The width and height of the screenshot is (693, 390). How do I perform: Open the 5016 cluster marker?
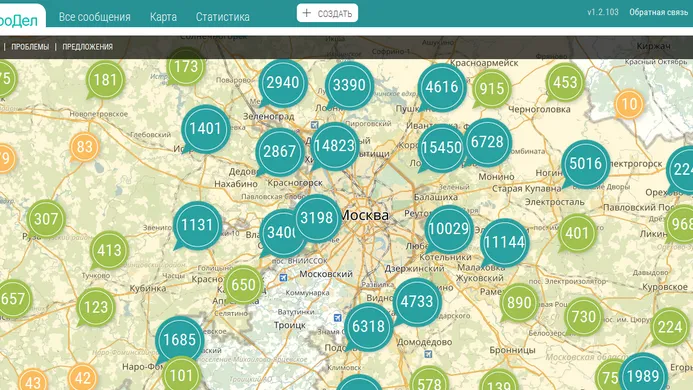[586, 164]
